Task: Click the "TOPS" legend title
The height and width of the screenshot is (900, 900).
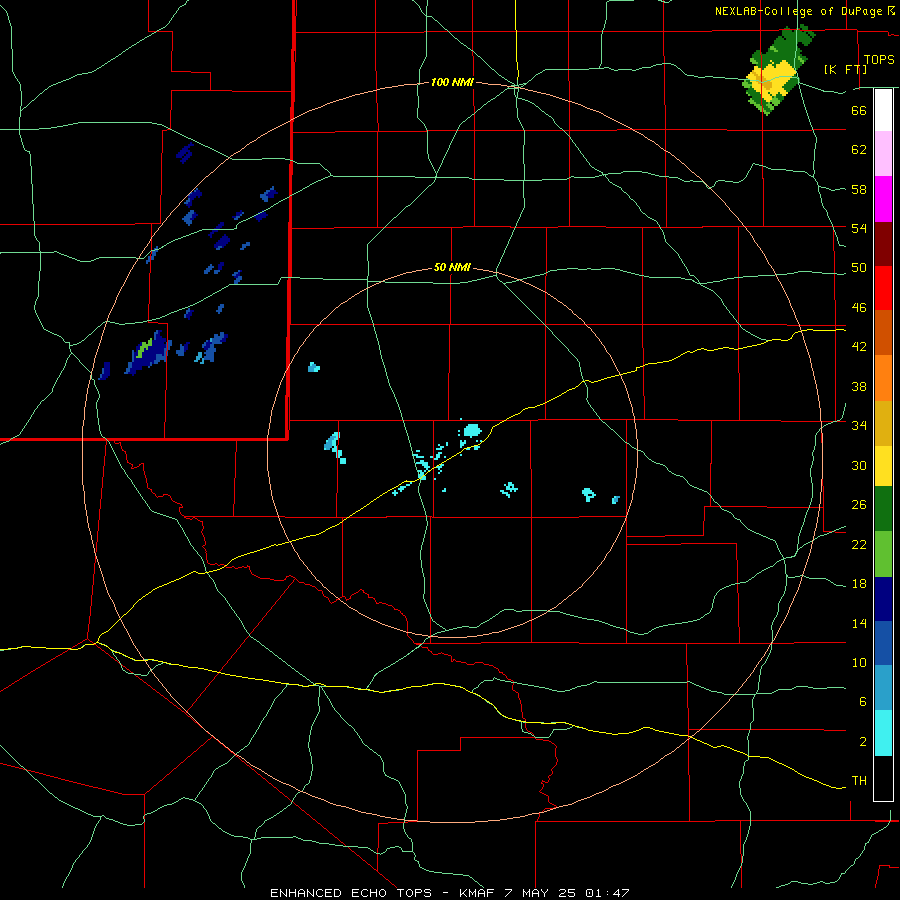Action: coord(879,60)
